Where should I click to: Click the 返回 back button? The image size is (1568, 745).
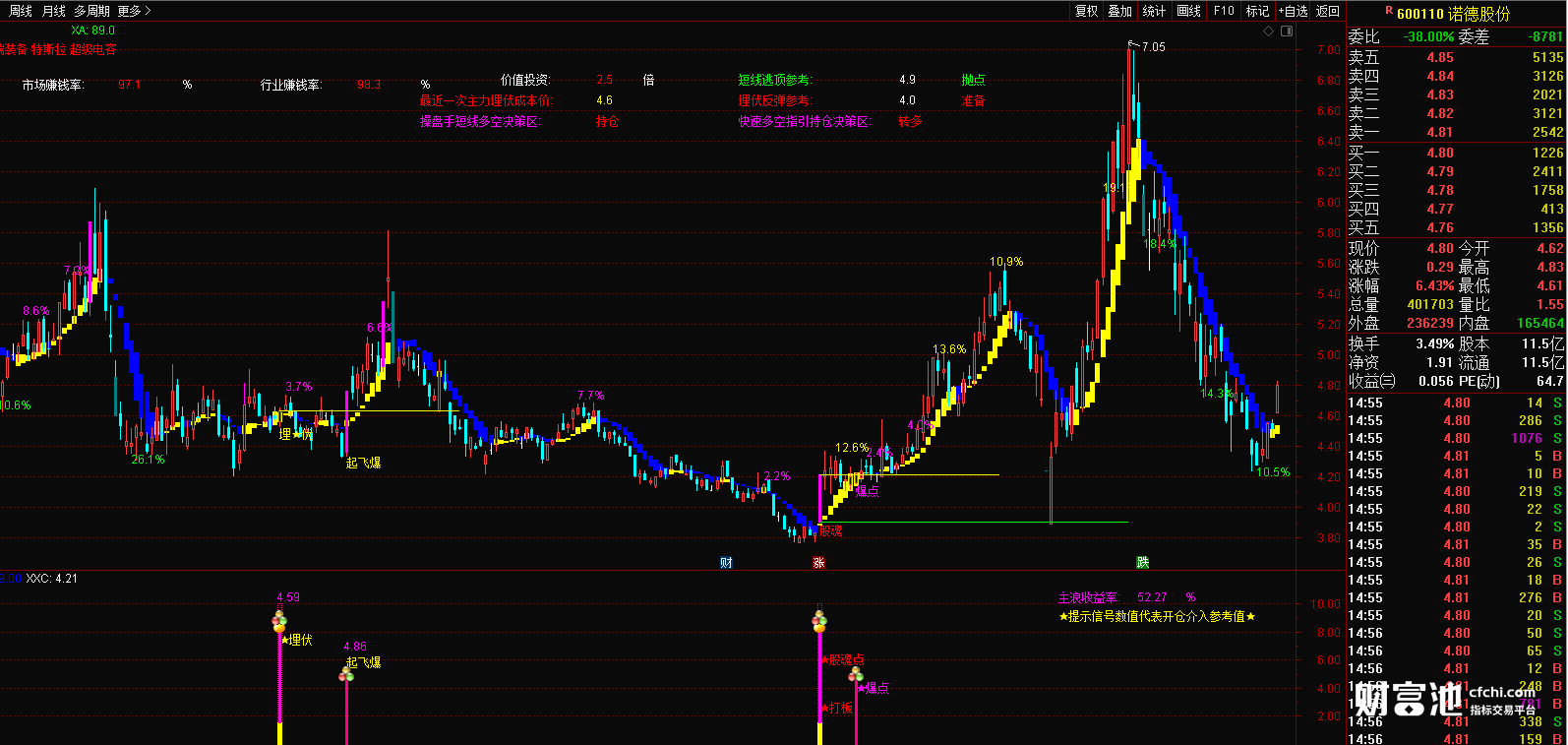pyautogui.click(x=1328, y=11)
